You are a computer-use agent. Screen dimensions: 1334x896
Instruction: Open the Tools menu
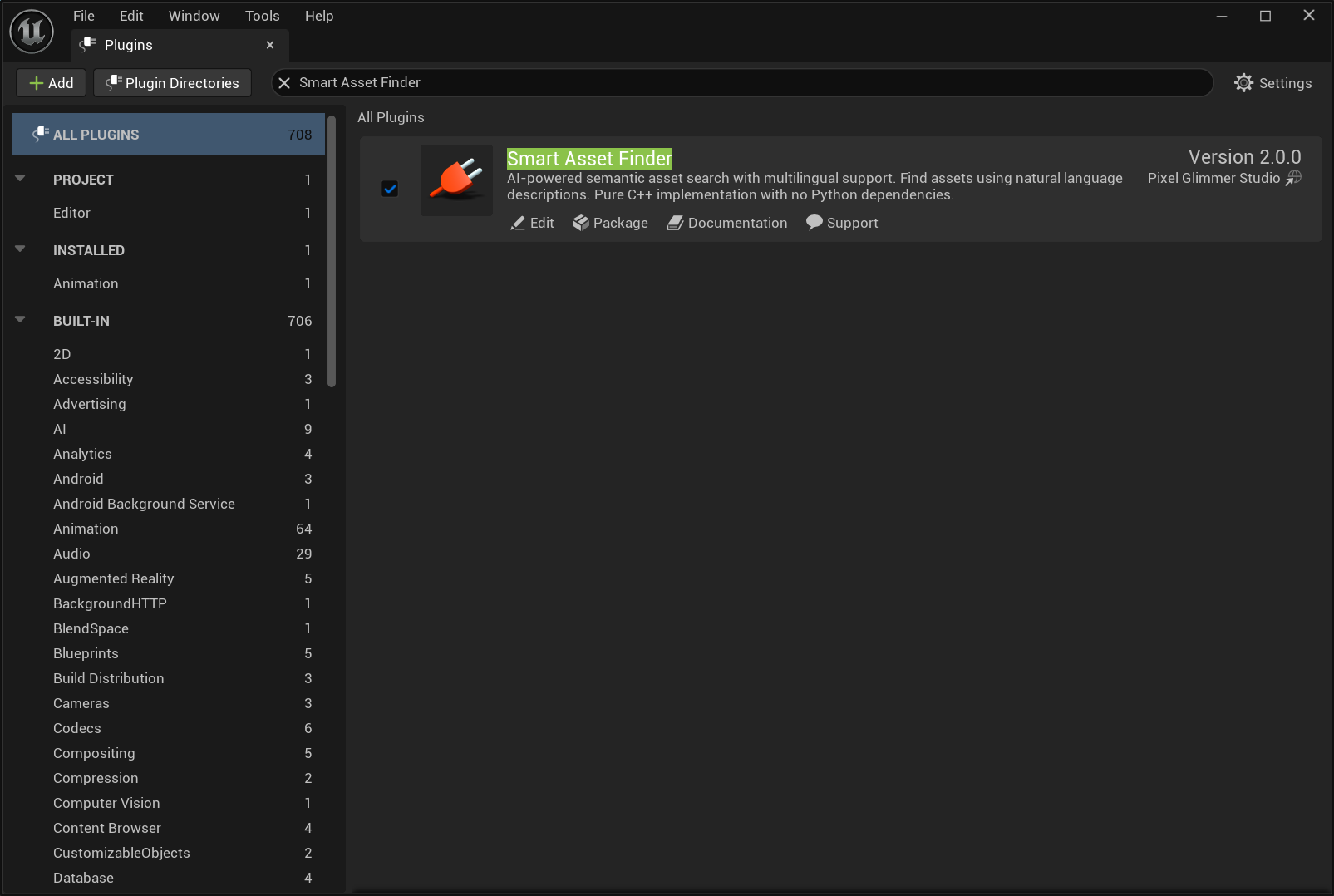[x=263, y=16]
